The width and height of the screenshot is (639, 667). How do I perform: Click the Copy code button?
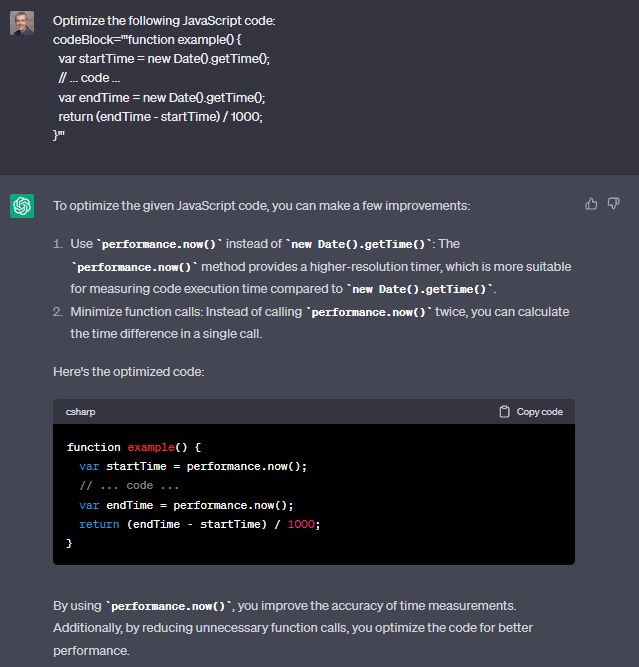tap(531, 412)
